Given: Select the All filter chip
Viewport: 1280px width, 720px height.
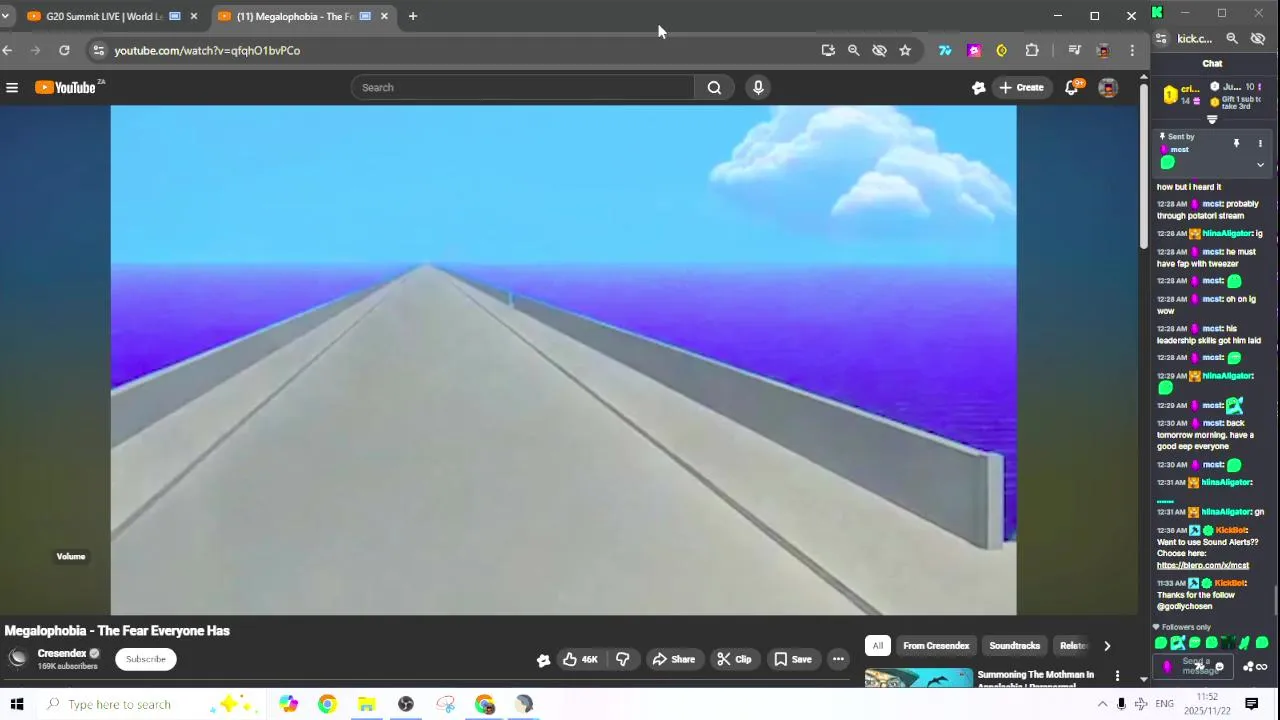Looking at the screenshot, I should [878, 646].
